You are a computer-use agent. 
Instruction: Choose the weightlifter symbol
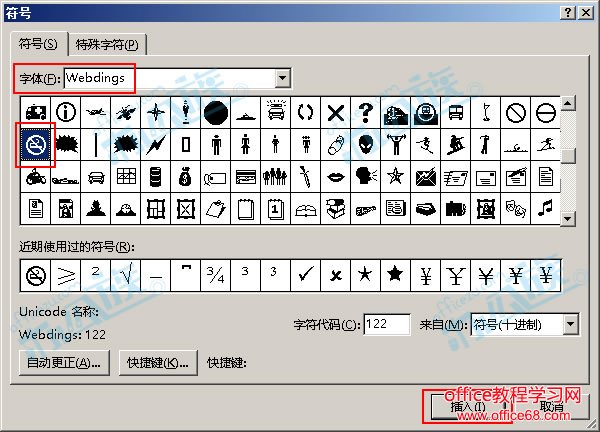coord(396,145)
